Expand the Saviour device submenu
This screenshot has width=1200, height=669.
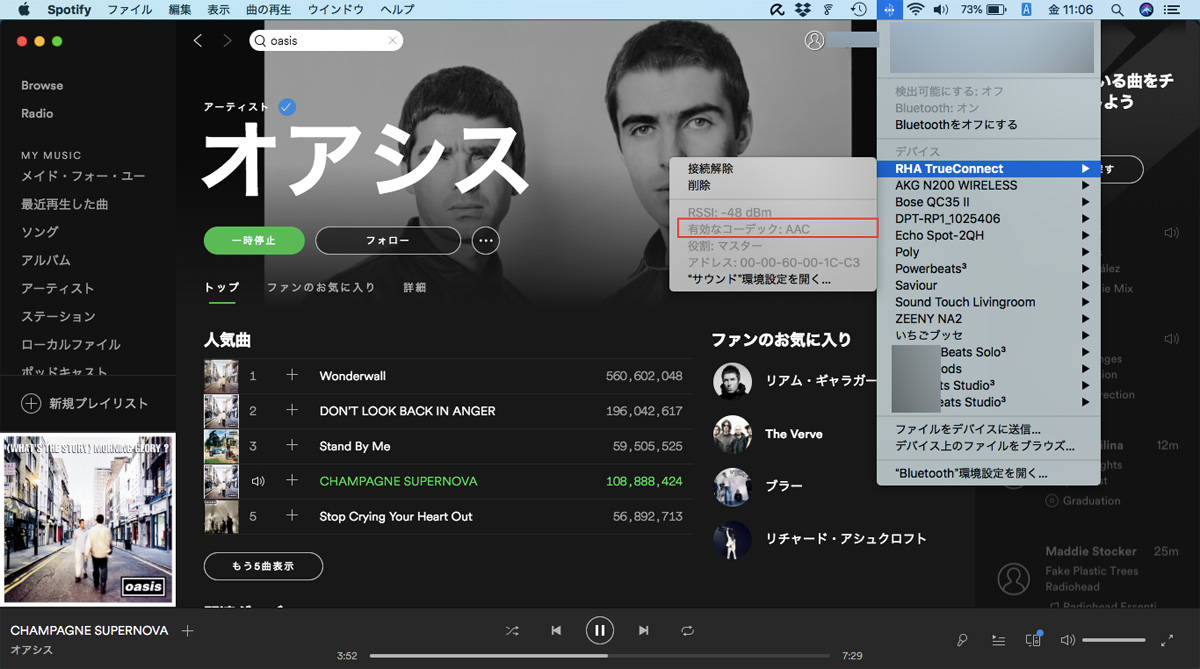[x=988, y=285]
